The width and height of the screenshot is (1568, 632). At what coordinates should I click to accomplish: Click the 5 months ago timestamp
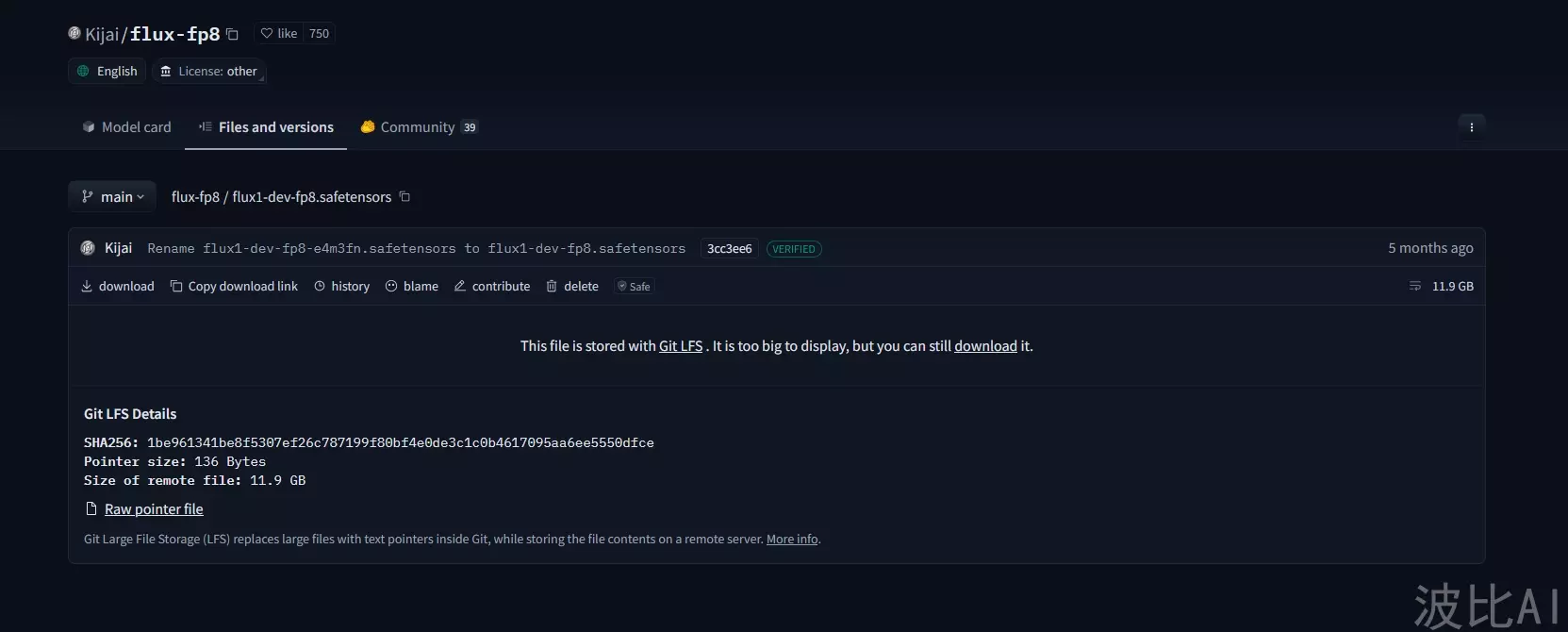pos(1430,248)
